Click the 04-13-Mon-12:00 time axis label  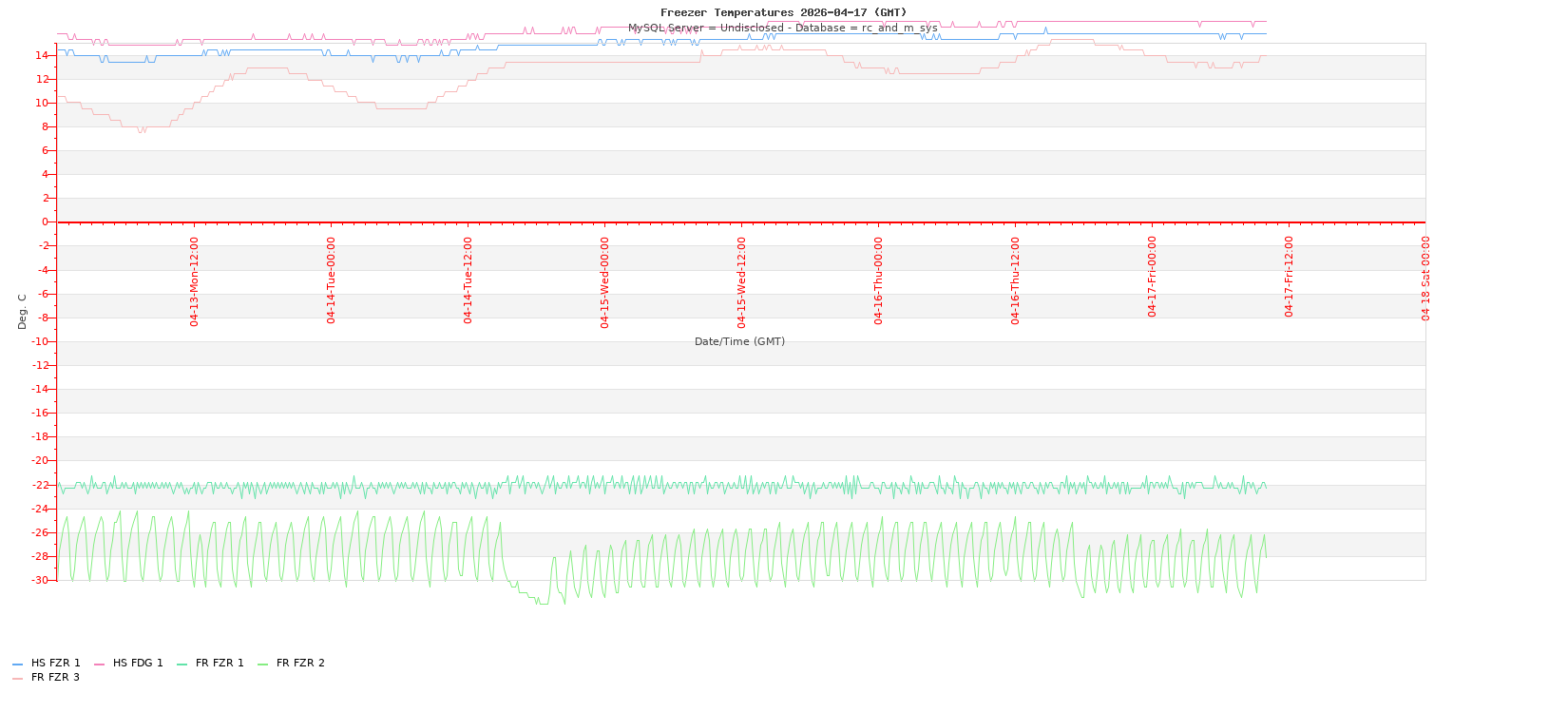(x=195, y=281)
